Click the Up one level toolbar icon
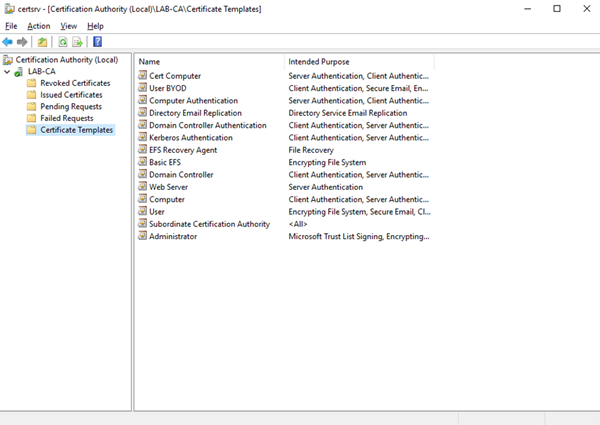This screenshot has width=600, height=425. (42, 42)
